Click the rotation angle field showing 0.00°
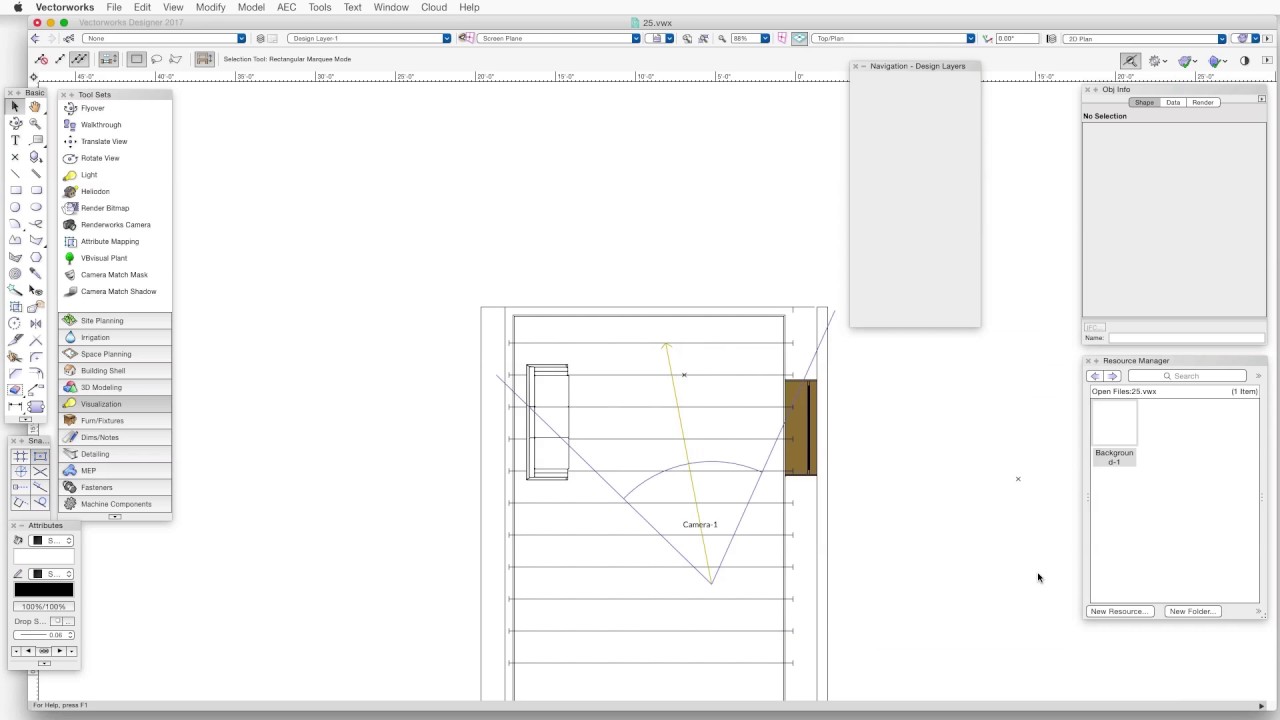This screenshot has height=720, width=1280. pyautogui.click(x=1018, y=39)
